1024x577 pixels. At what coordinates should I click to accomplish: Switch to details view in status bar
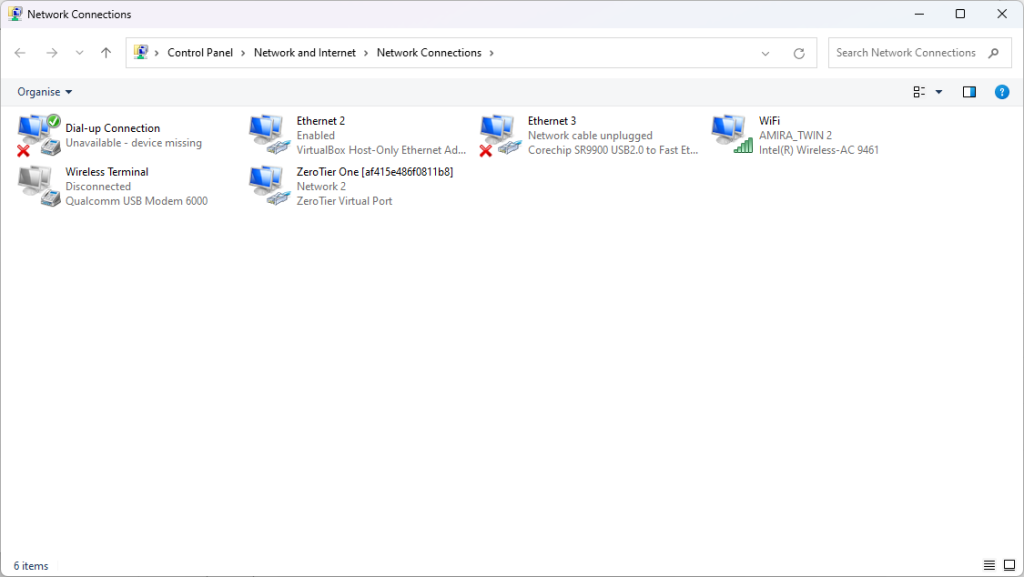[x=989, y=566]
